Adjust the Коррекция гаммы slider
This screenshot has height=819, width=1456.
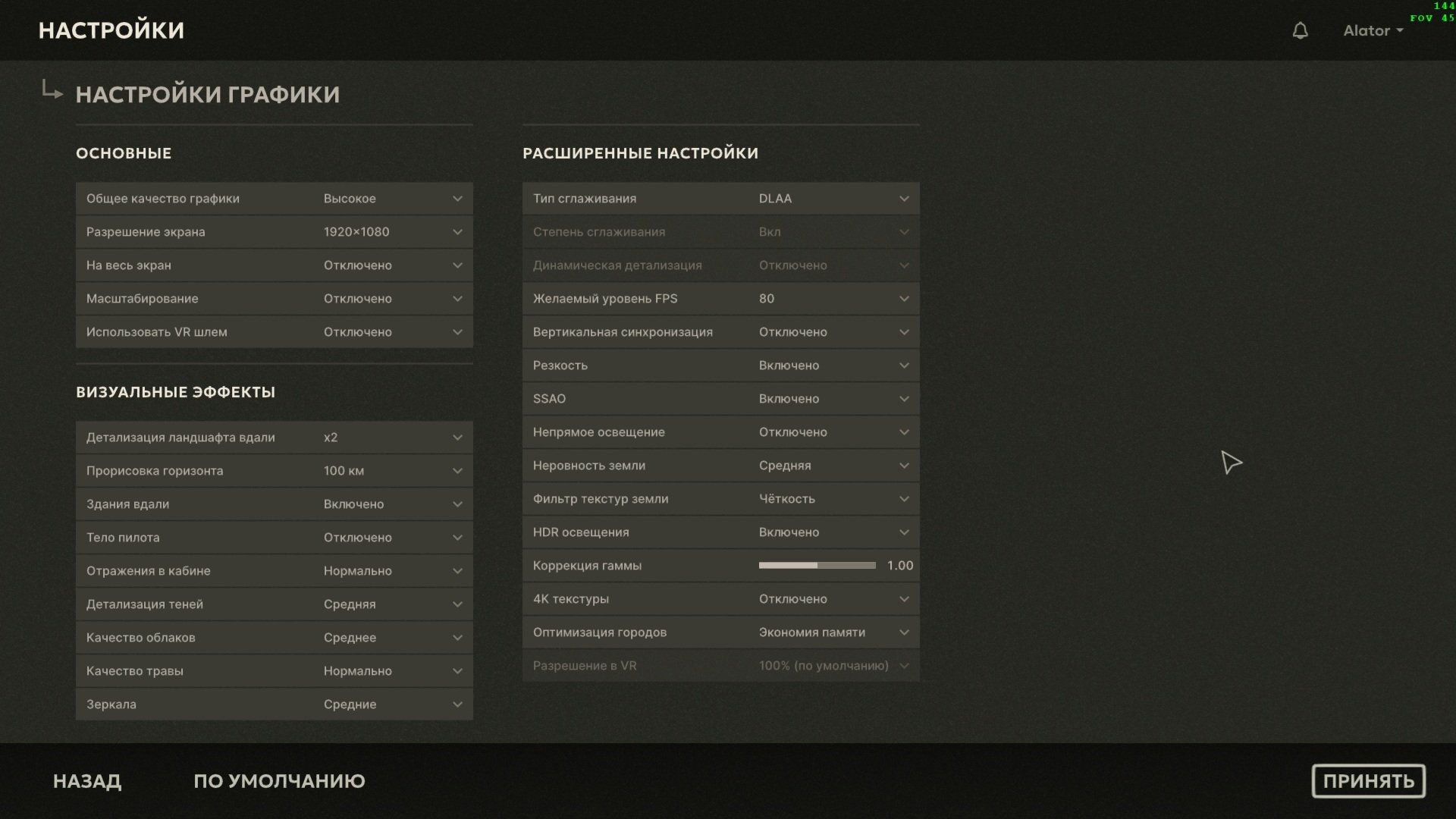point(817,566)
